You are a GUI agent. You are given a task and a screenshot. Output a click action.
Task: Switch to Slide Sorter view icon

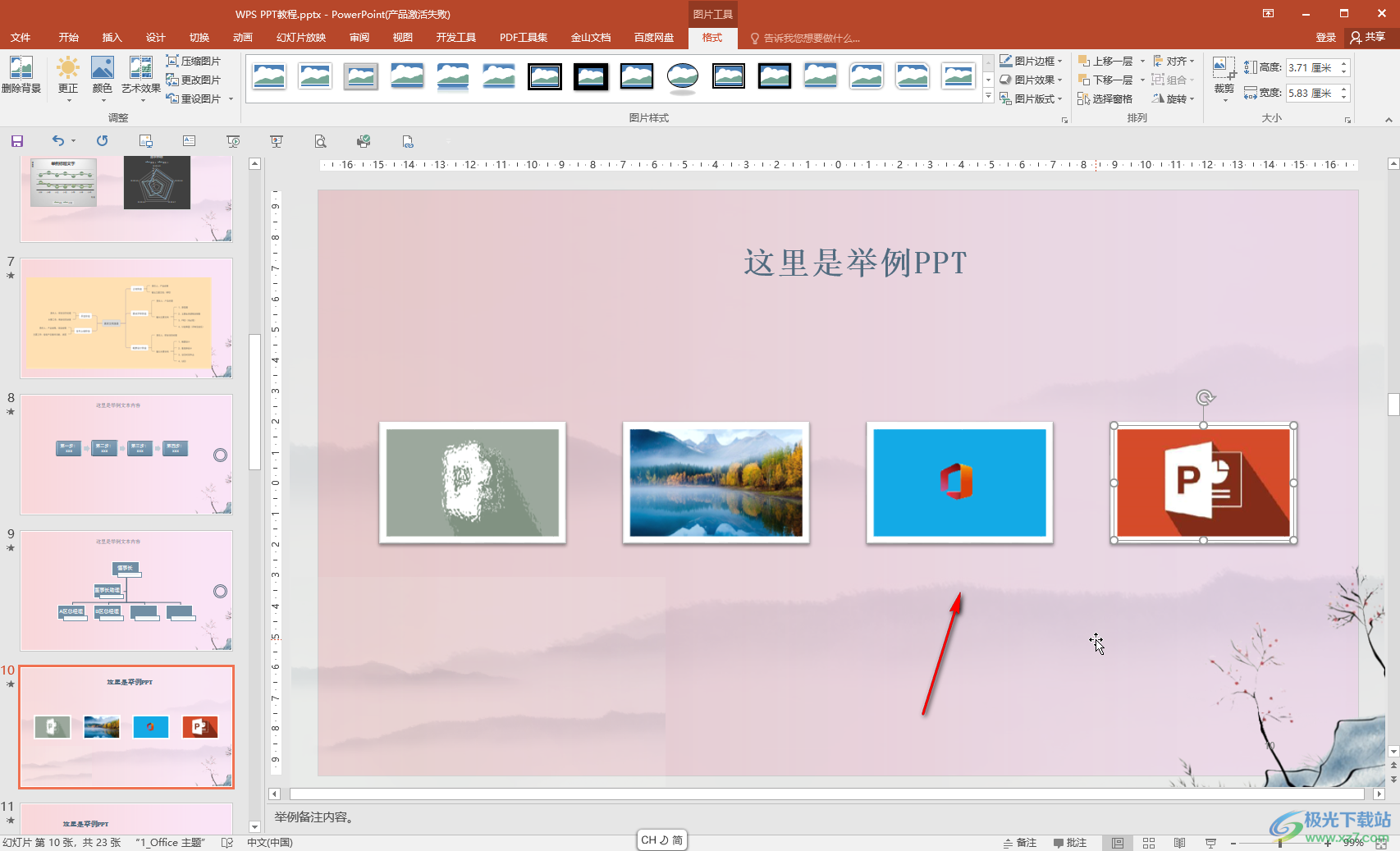point(1149,843)
